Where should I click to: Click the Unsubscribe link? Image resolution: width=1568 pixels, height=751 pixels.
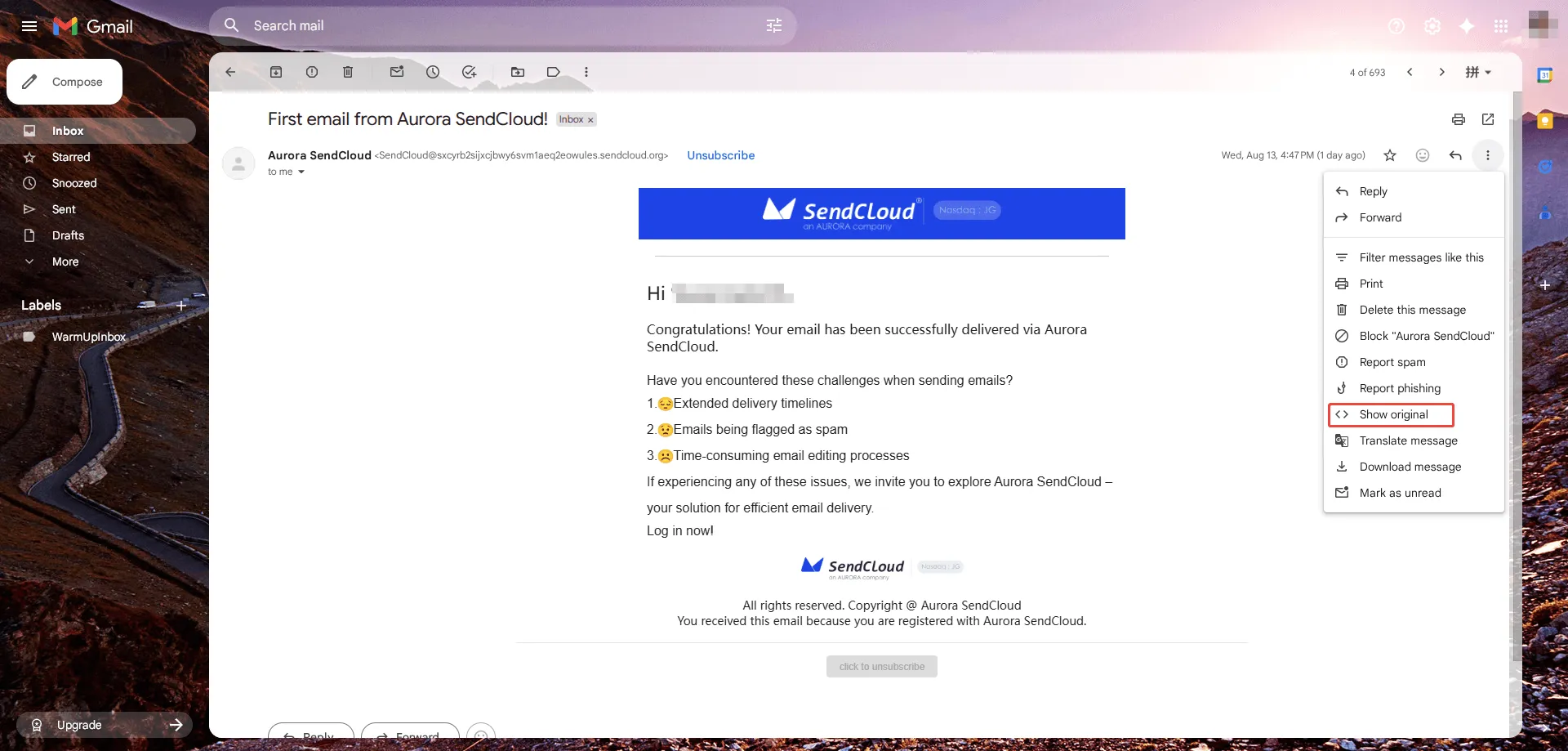coord(720,155)
